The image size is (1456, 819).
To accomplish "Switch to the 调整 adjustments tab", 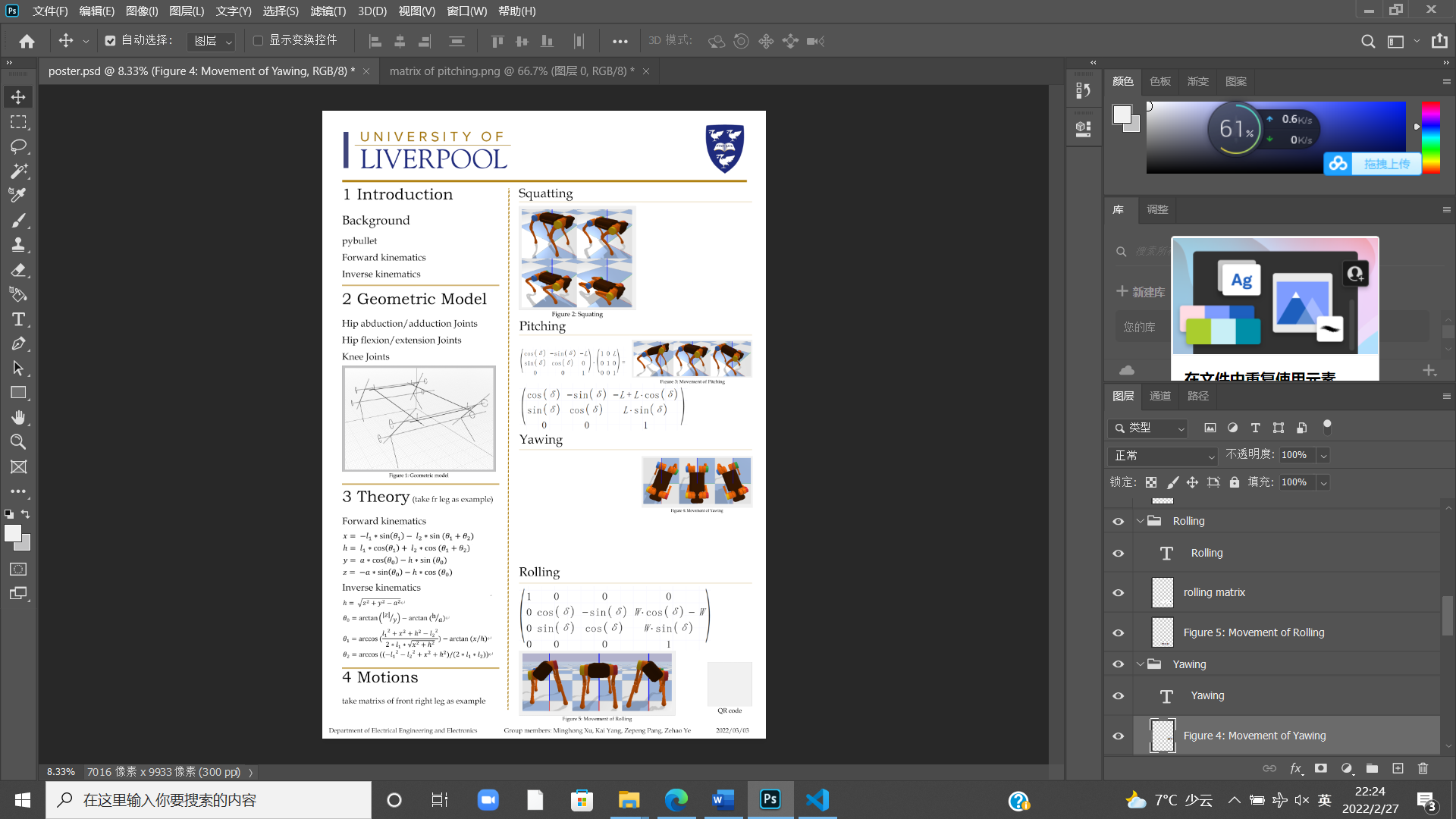I will [1157, 209].
